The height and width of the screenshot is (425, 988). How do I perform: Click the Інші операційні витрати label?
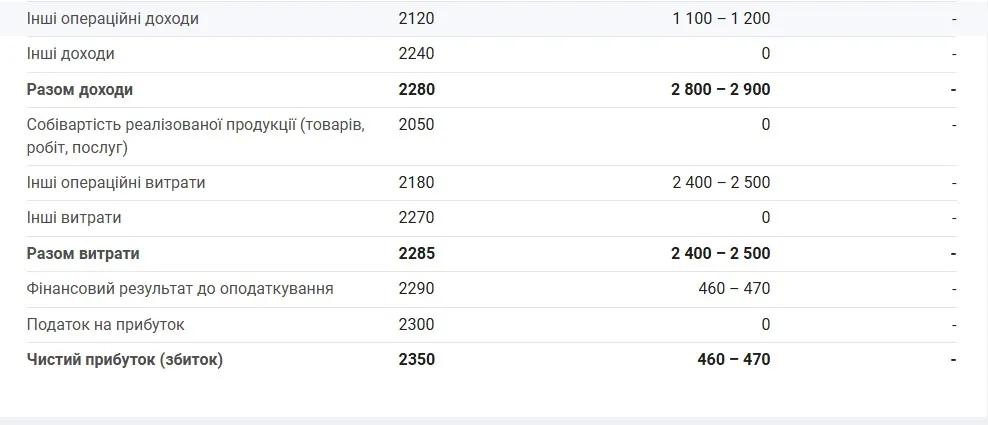(x=116, y=183)
